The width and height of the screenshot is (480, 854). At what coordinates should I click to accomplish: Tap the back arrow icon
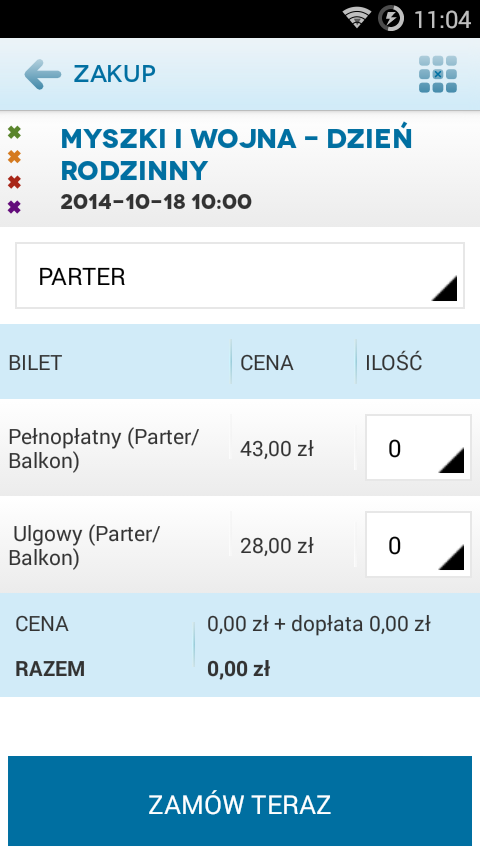[42, 74]
